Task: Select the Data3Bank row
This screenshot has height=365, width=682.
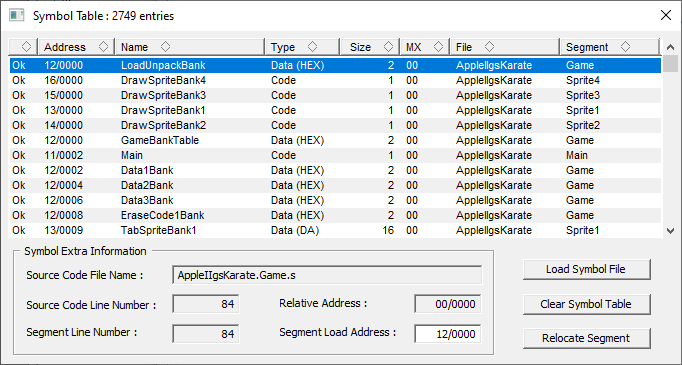Action: pyautogui.click(x=335, y=201)
